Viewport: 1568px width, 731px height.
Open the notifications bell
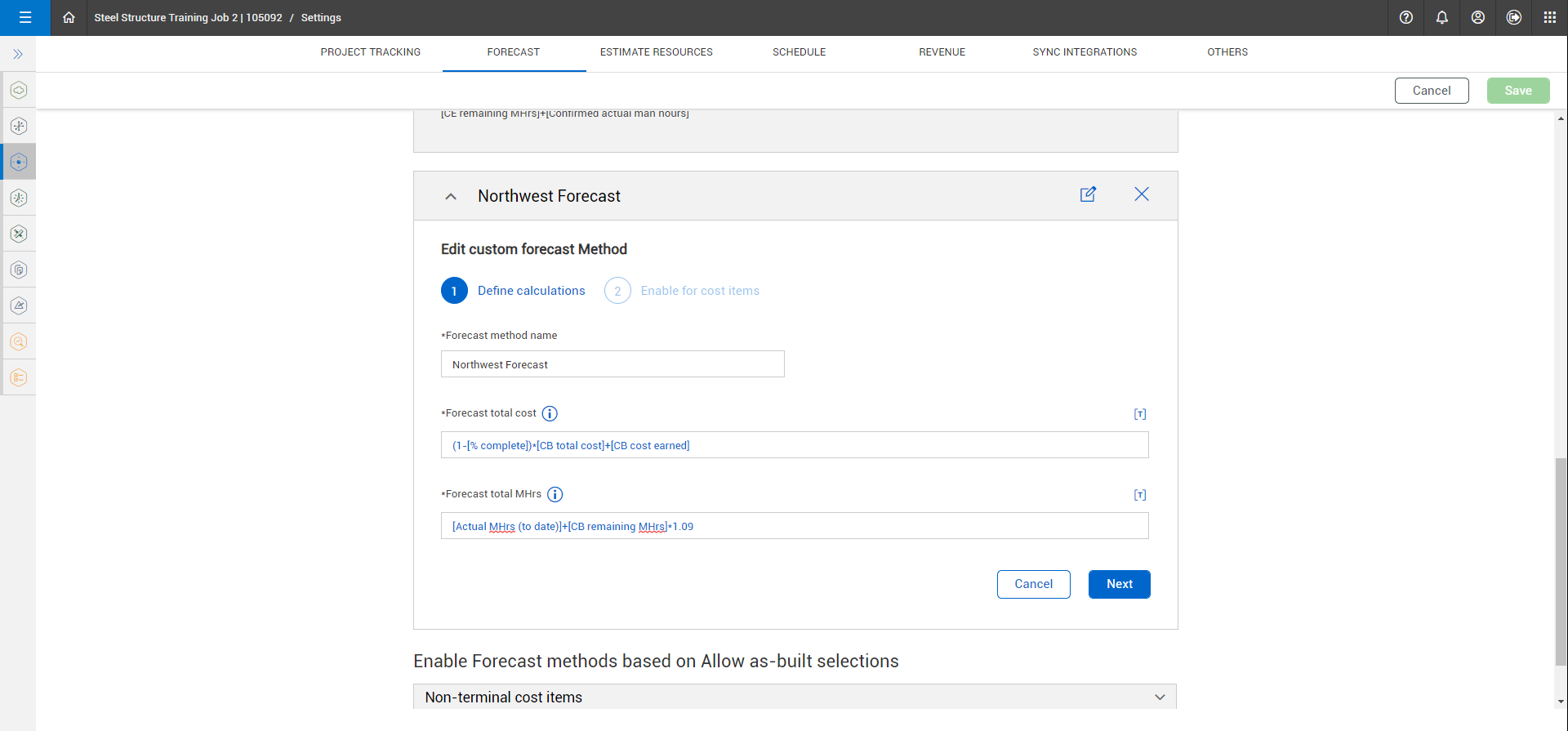point(1441,18)
